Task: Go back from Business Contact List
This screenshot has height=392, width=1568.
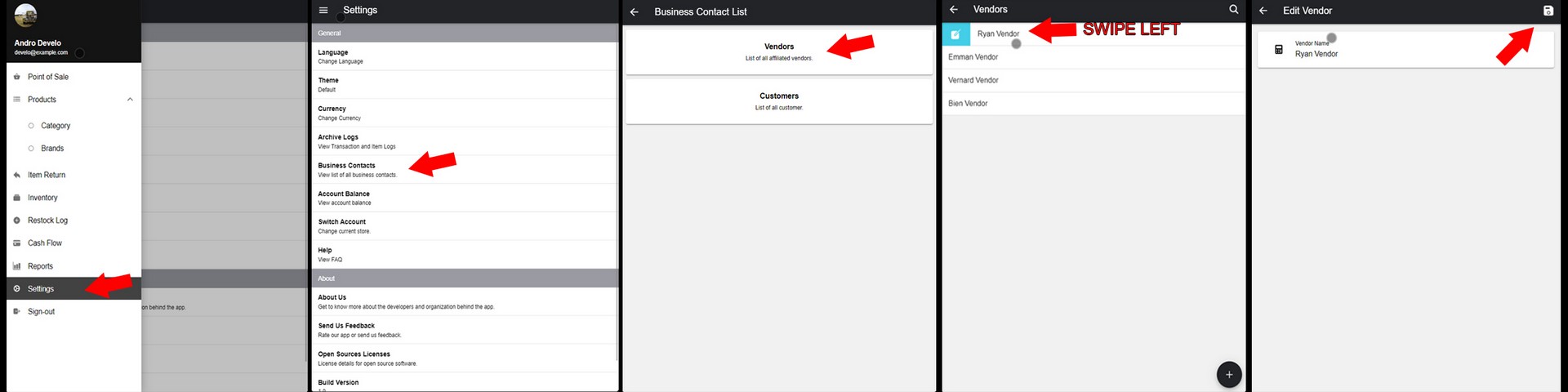Action: [635, 12]
